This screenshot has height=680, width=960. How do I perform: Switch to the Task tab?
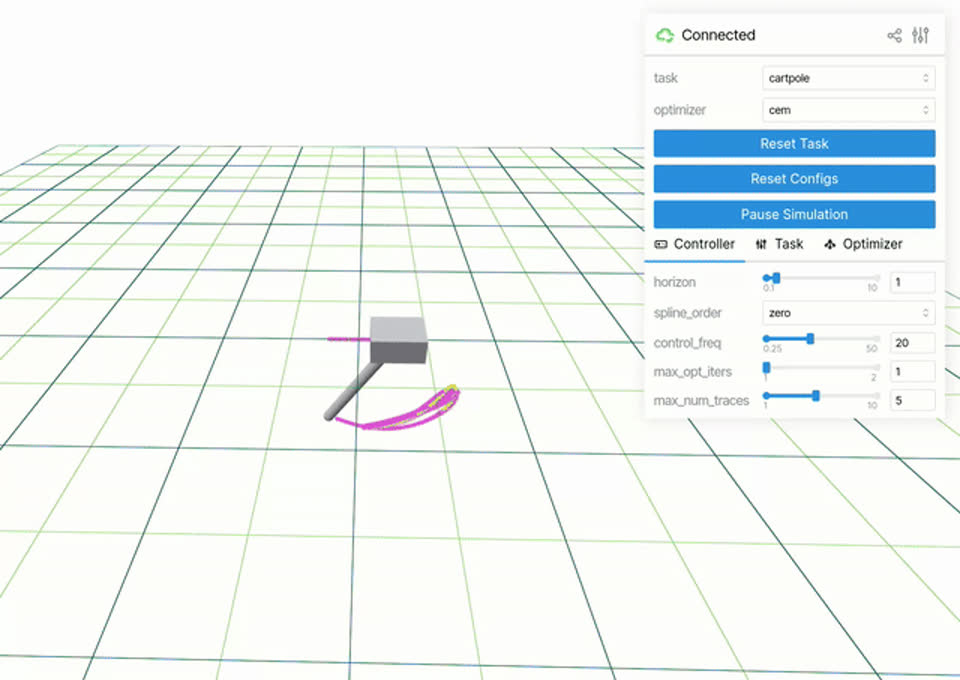click(779, 244)
